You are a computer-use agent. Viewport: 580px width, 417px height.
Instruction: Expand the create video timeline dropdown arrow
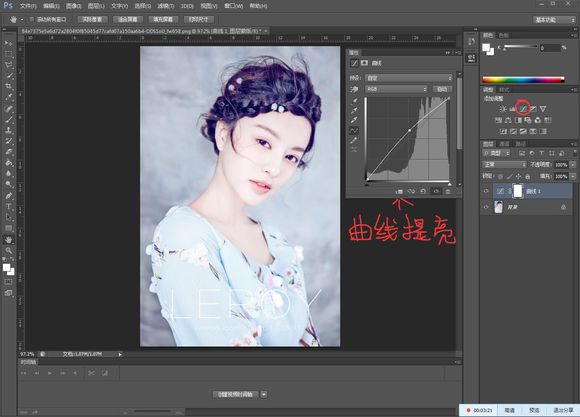[x=264, y=394]
